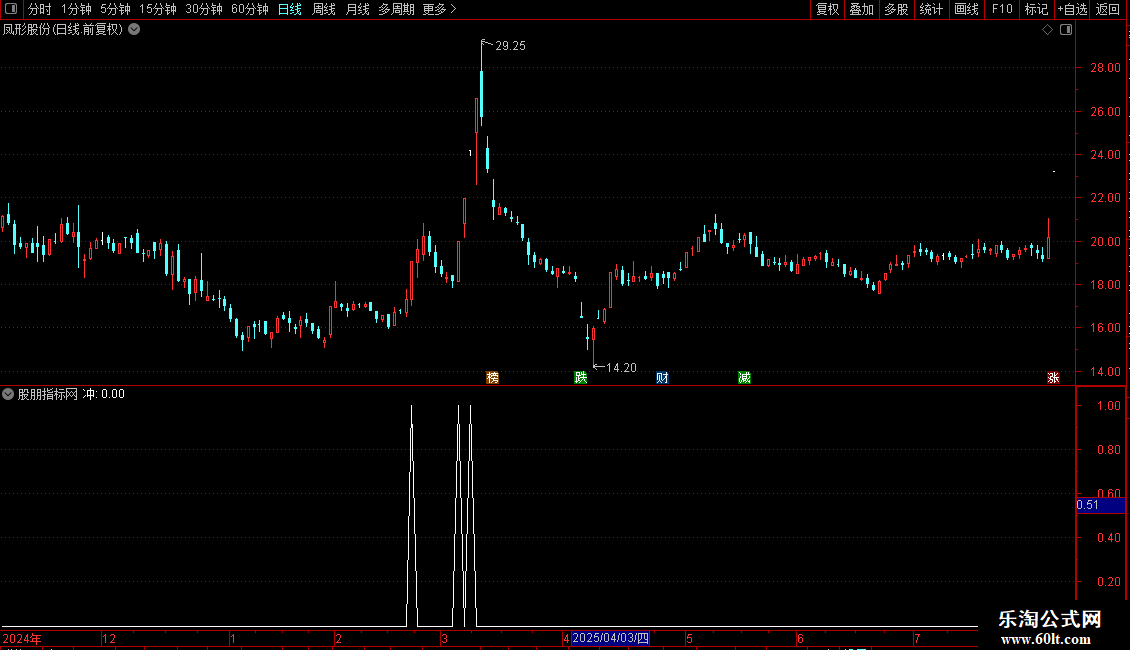Select the 60分钟 period tab

pos(249,9)
